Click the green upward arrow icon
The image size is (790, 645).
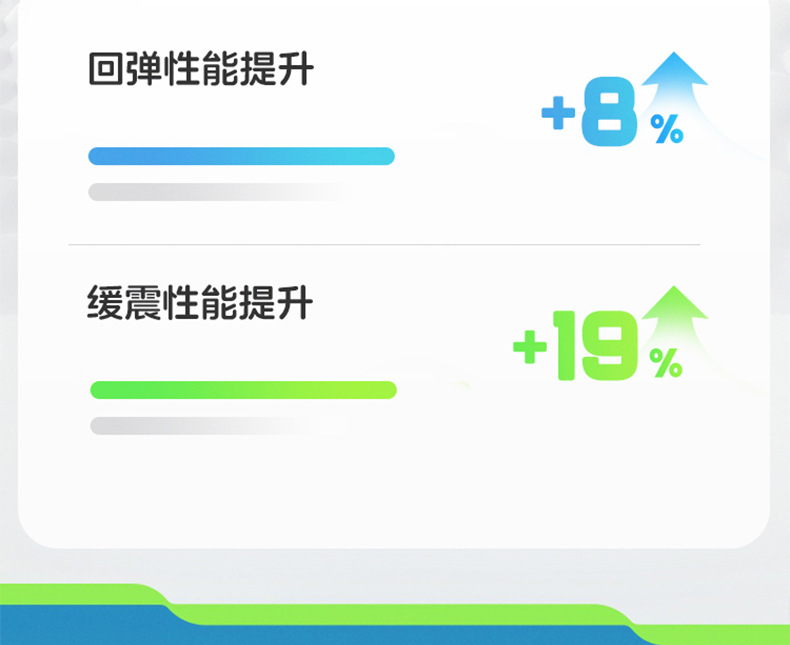coord(675,308)
